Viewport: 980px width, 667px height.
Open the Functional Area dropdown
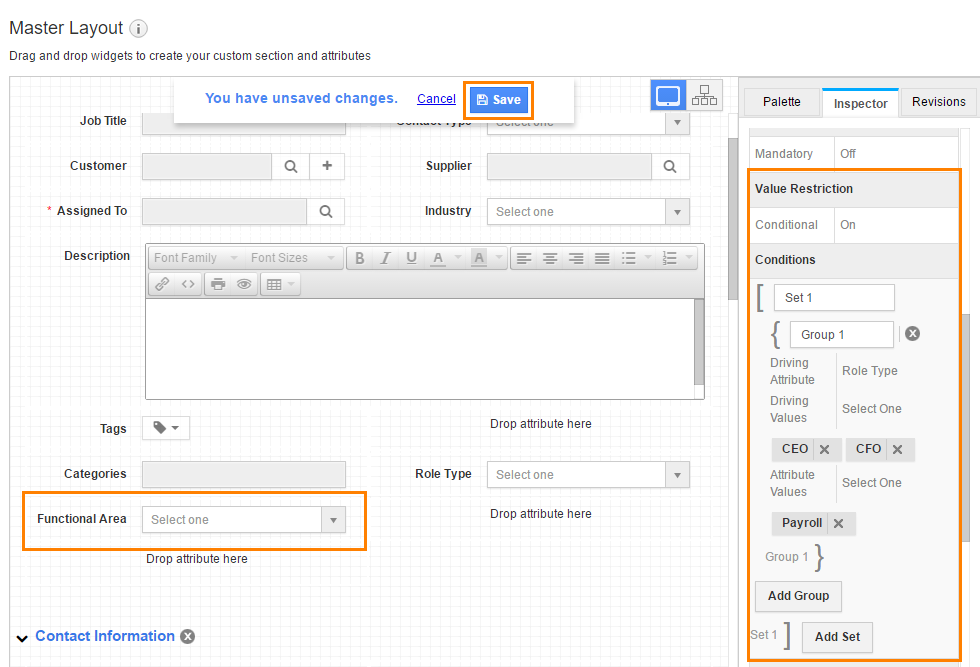[333, 520]
